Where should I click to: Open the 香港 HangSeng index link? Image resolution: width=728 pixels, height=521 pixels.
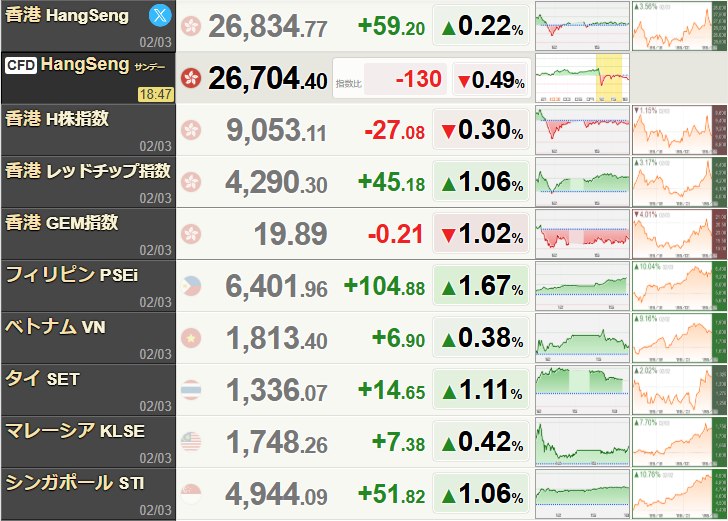(x=67, y=15)
